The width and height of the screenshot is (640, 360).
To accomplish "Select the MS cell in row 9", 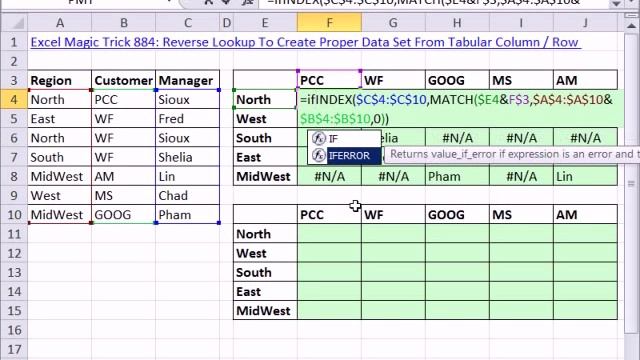I will (124, 196).
